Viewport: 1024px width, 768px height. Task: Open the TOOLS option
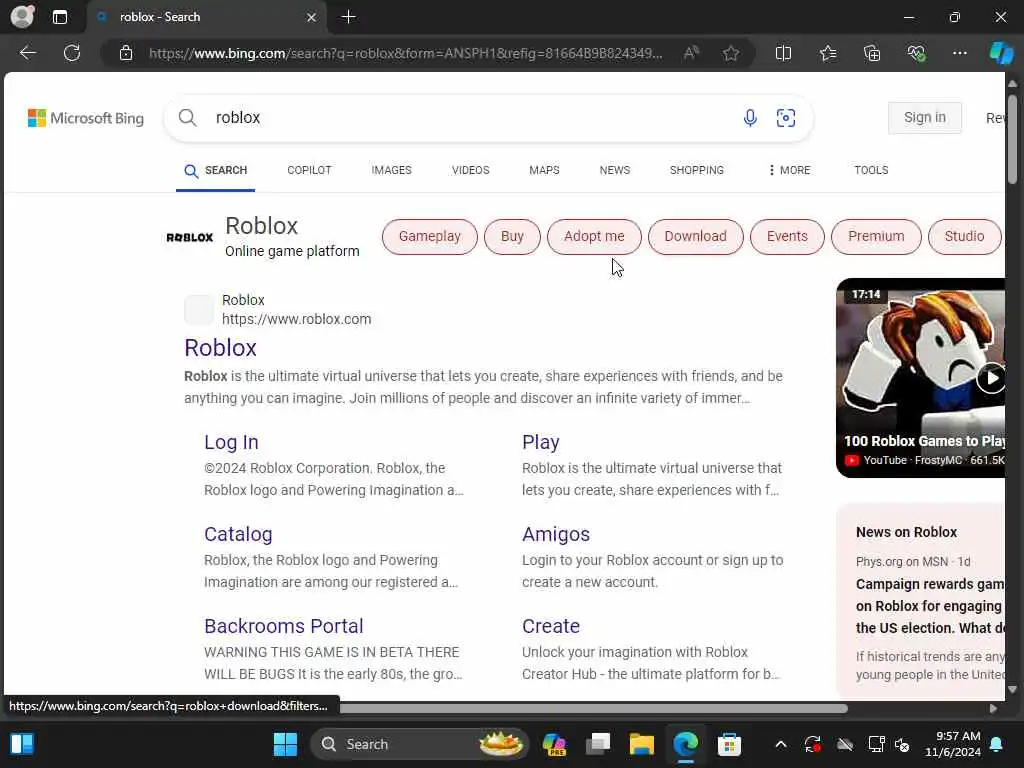871,170
